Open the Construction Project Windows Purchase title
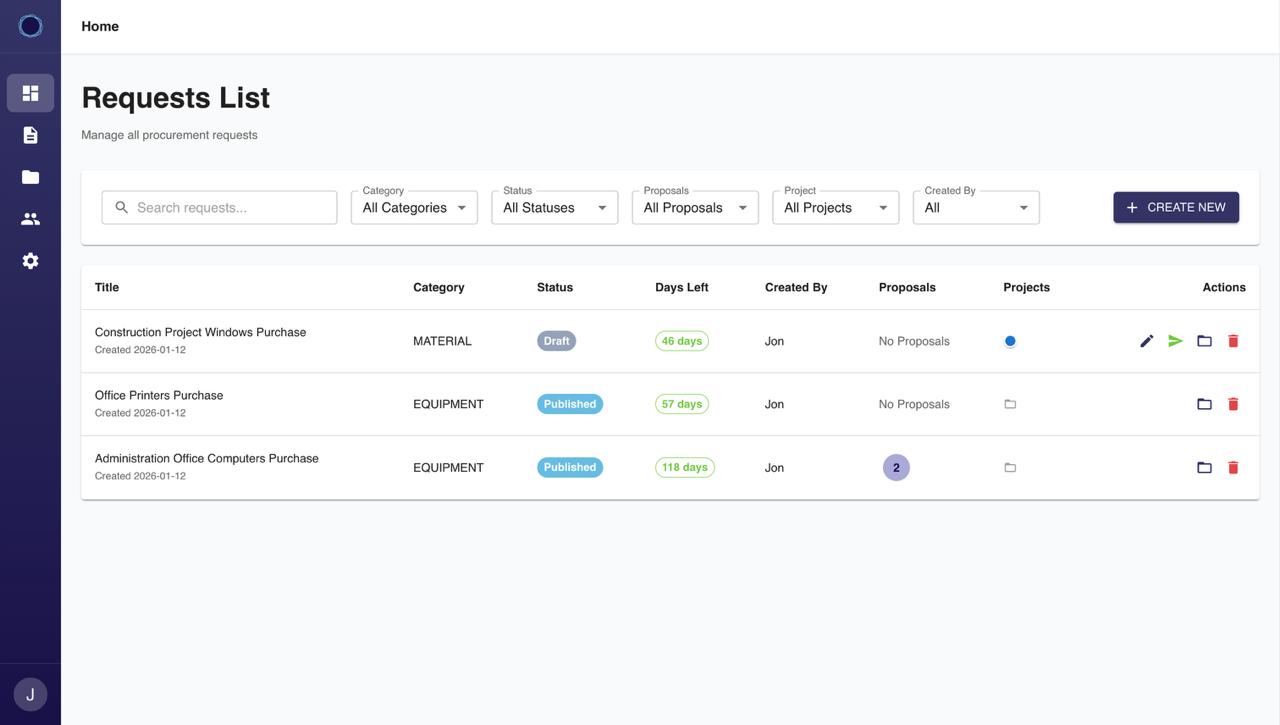Screen dimensions: 1280x725 pyautogui.click(x=200, y=332)
